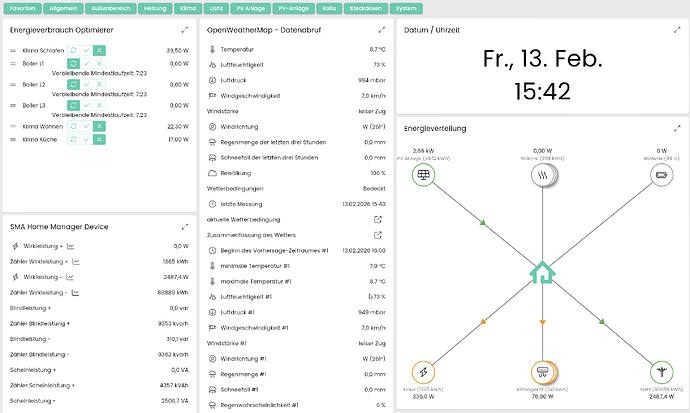This screenshot has height=413, width=690.
Task: Click the PV Anlage solar panel node
Action: (425, 176)
